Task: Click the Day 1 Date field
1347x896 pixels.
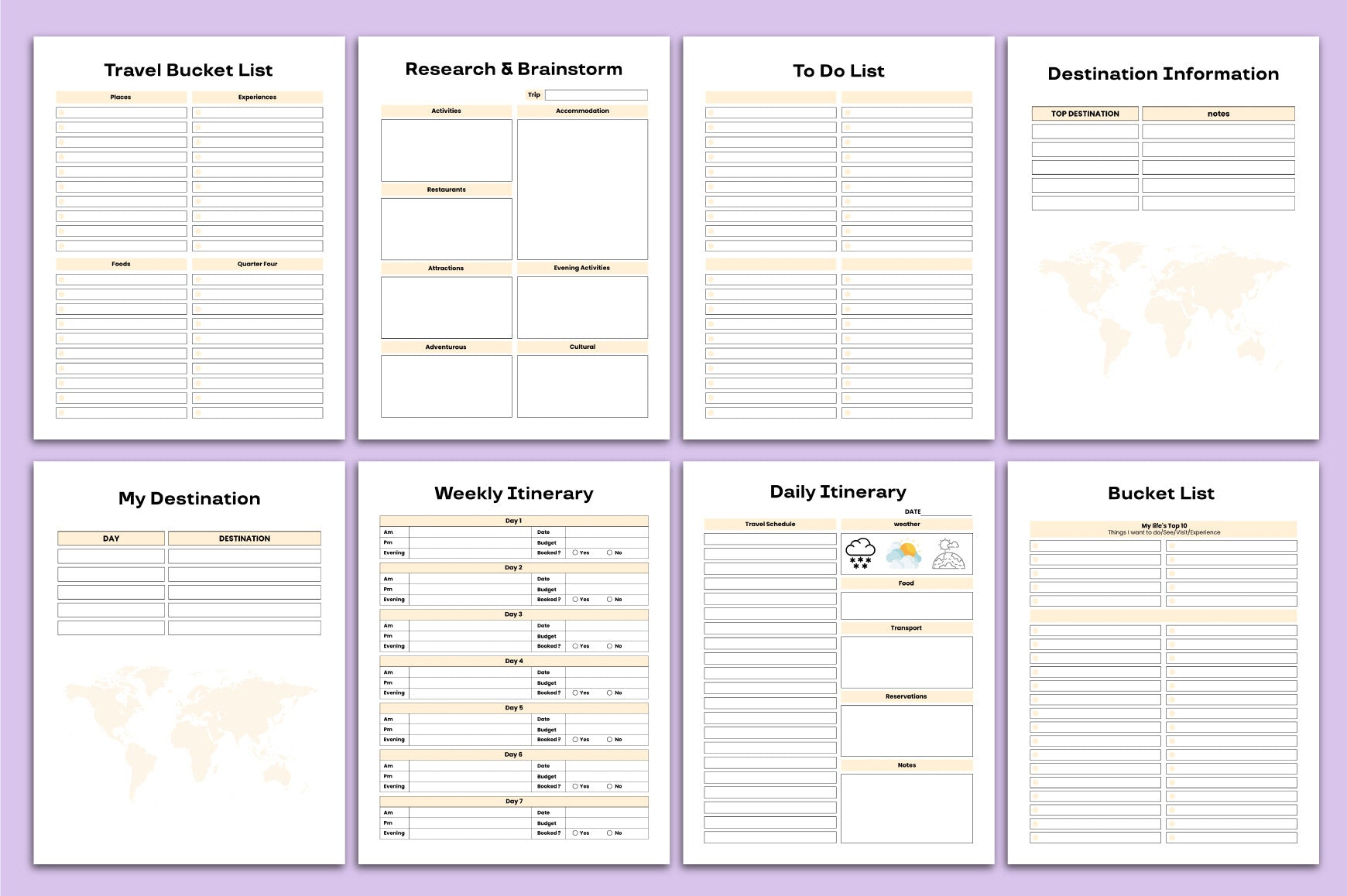Action: [607, 532]
